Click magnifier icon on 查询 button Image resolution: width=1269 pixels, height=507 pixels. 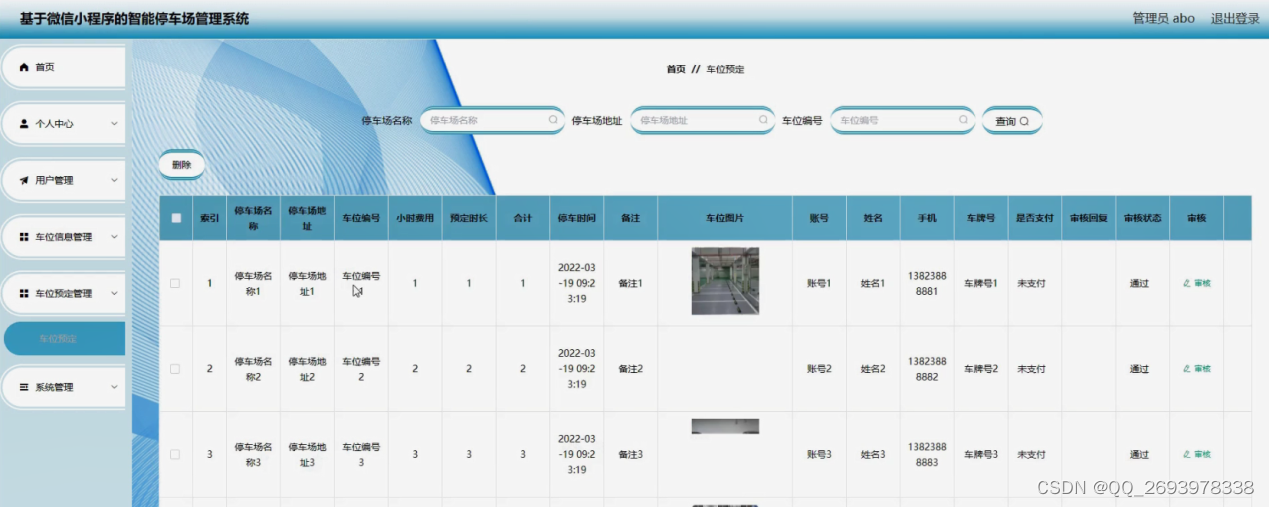coord(1024,121)
